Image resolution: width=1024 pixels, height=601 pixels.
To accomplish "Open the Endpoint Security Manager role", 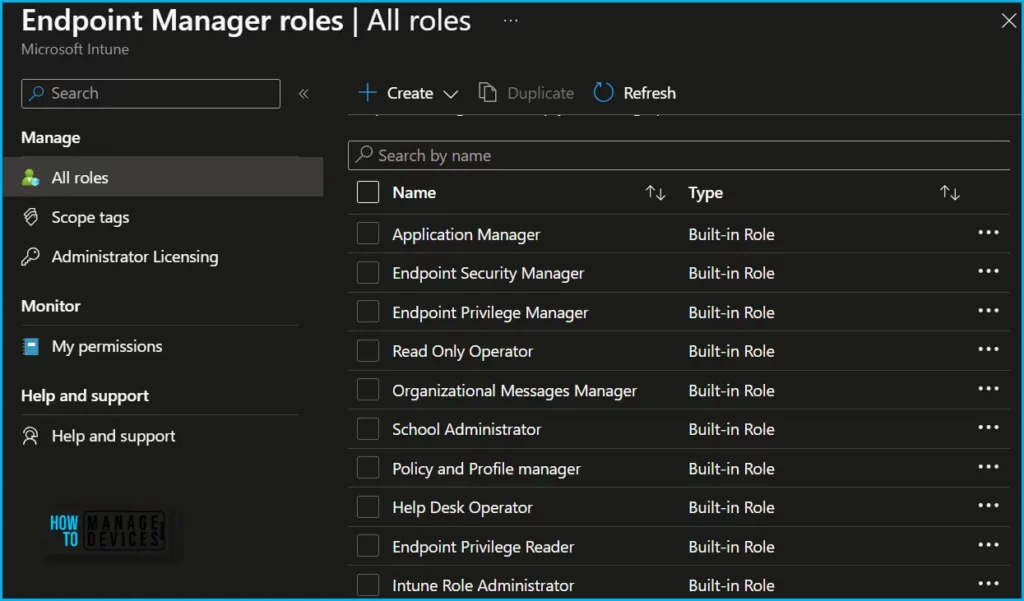I will pos(488,273).
